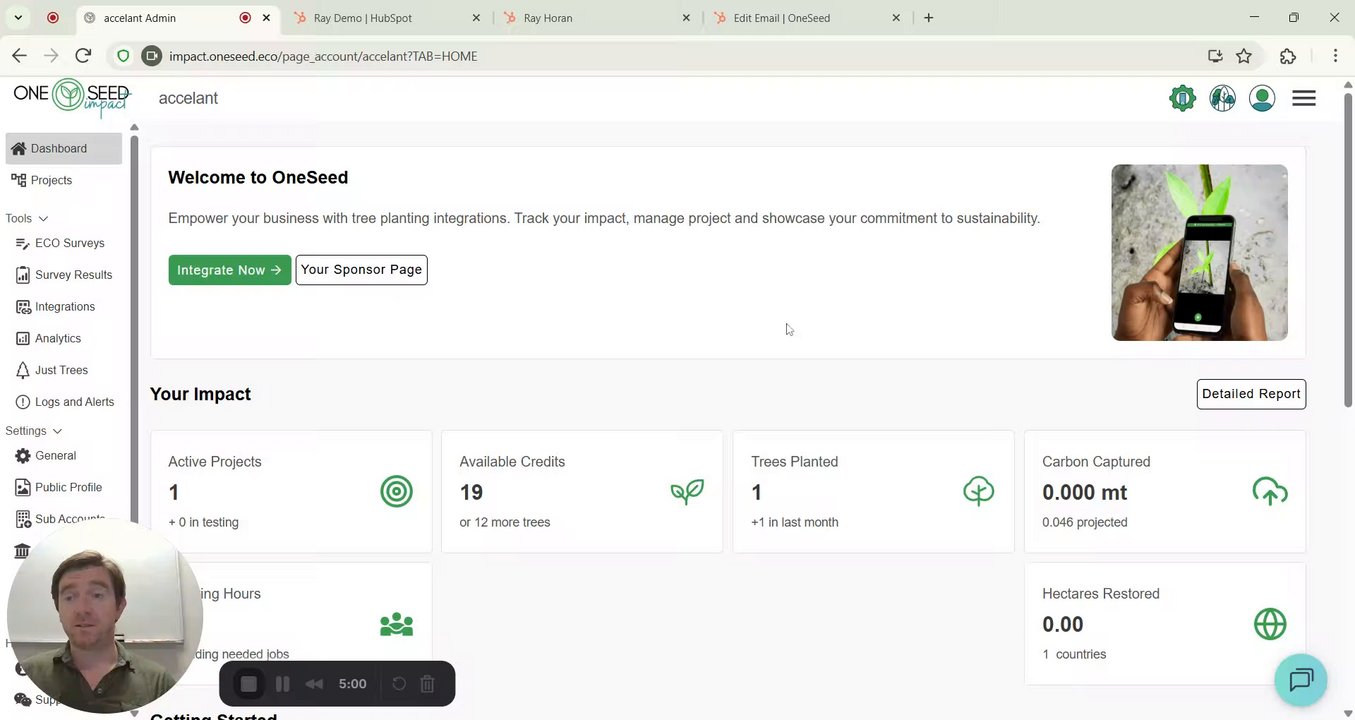1355x720 pixels.
Task: Open the chat support bubble
Action: (x=1300, y=680)
